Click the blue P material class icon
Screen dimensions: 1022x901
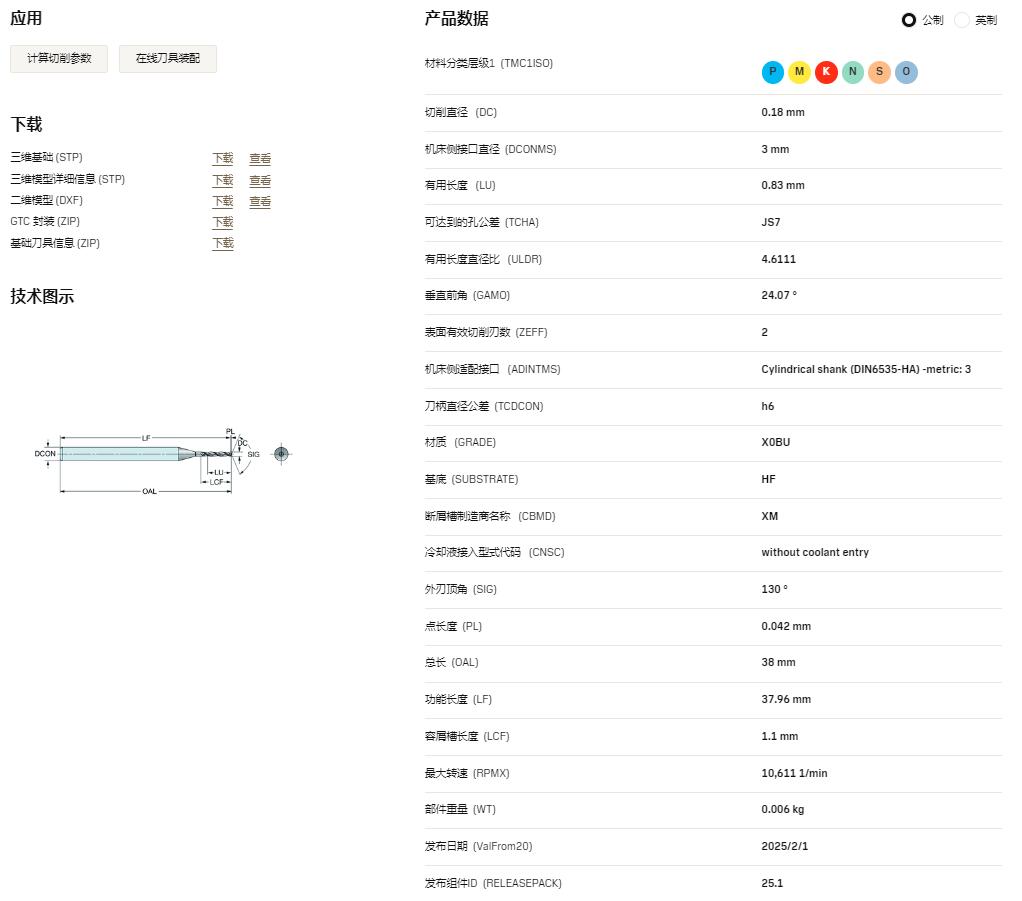point(772,72)
